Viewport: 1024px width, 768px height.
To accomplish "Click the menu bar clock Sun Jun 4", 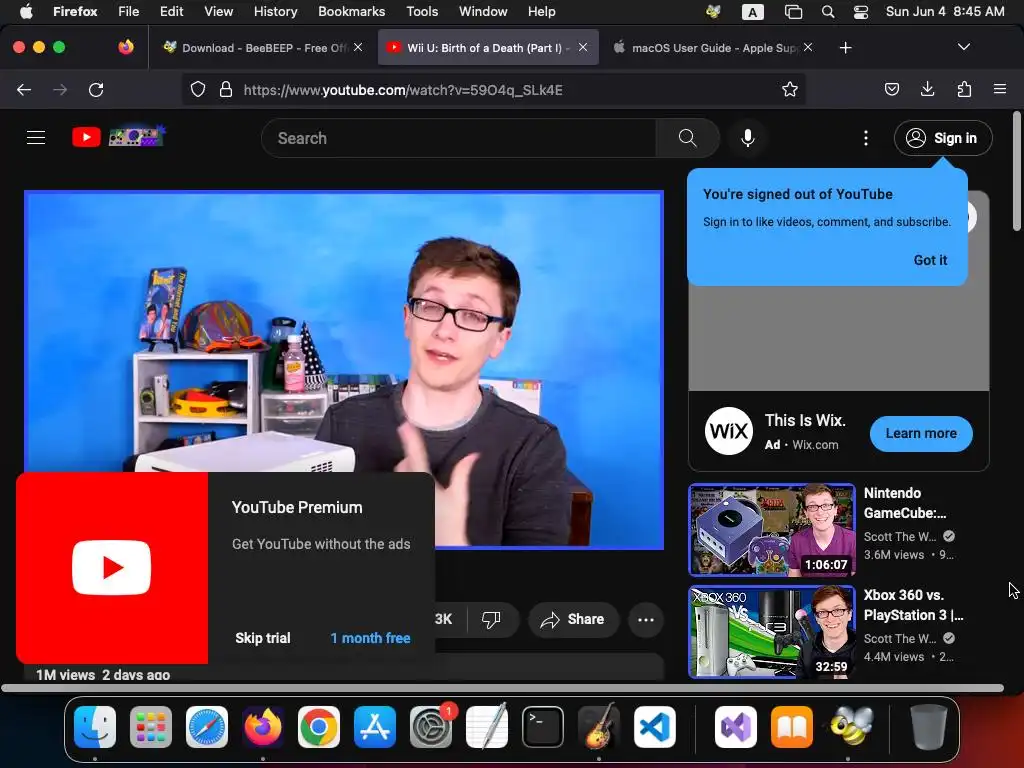I will click(x=944, y=12).
